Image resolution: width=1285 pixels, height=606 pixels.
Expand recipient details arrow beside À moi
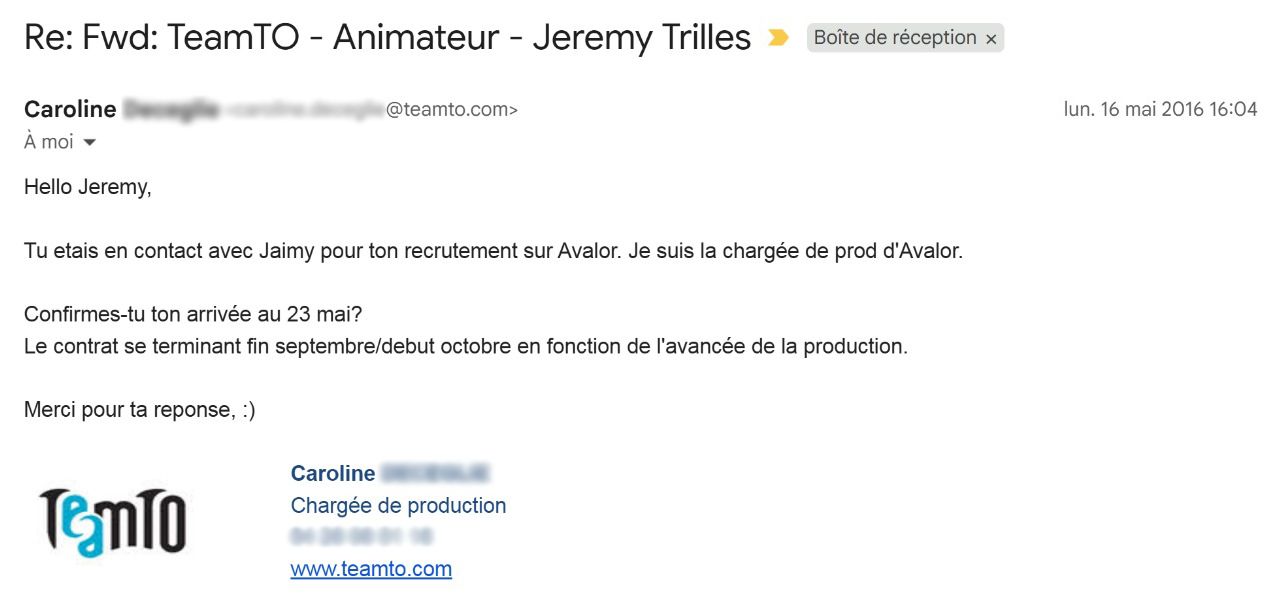(x=89, y=143)
